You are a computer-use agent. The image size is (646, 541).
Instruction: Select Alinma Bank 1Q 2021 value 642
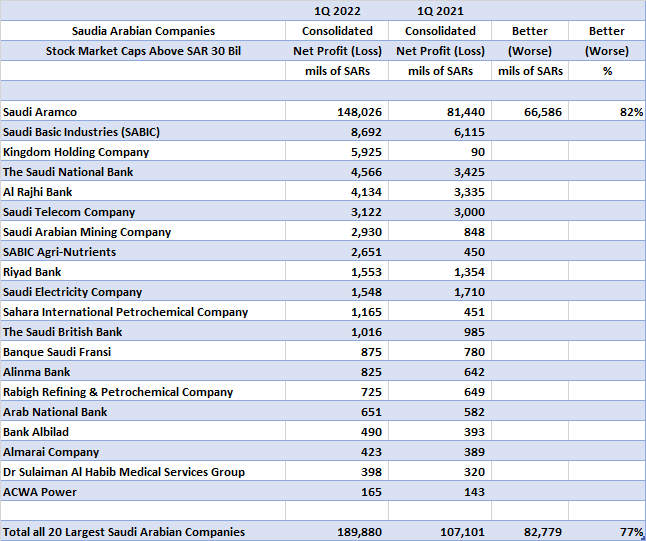click(440, 371)
